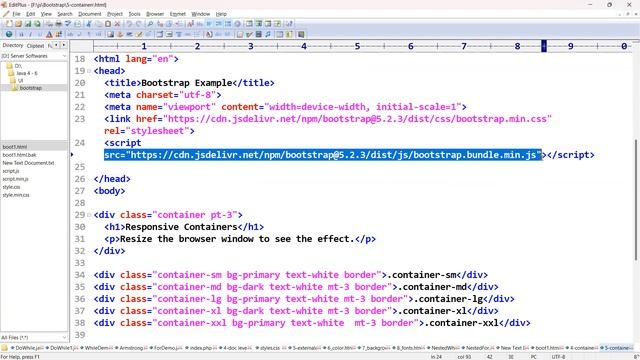Select style.css in the file list
This screenshot has width=640, height=360.
(11, 187)
